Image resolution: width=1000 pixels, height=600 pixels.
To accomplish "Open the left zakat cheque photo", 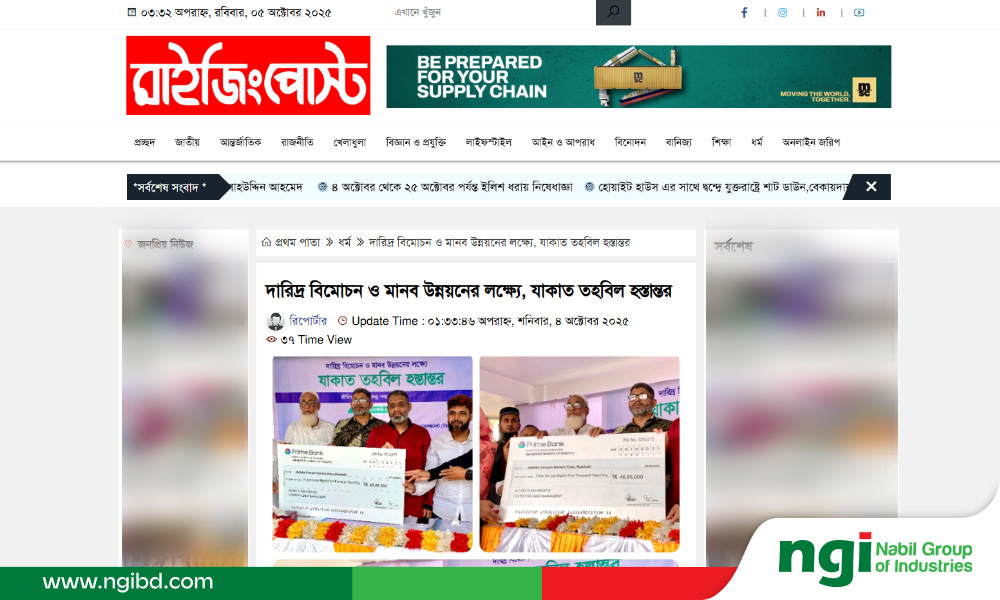I will (x=372, y=454).
